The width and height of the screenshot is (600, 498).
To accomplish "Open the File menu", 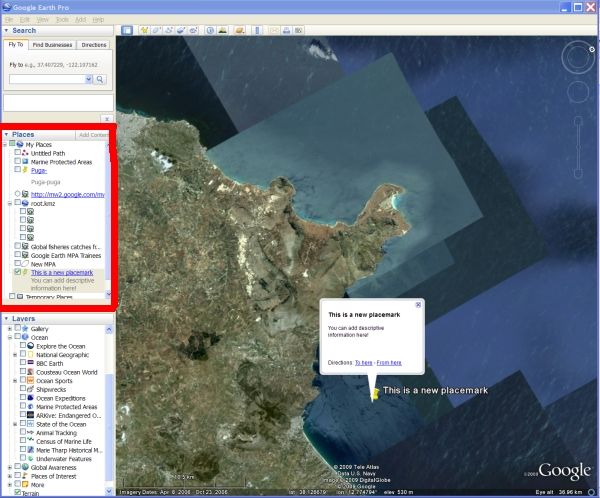I will tap(9, 20).
